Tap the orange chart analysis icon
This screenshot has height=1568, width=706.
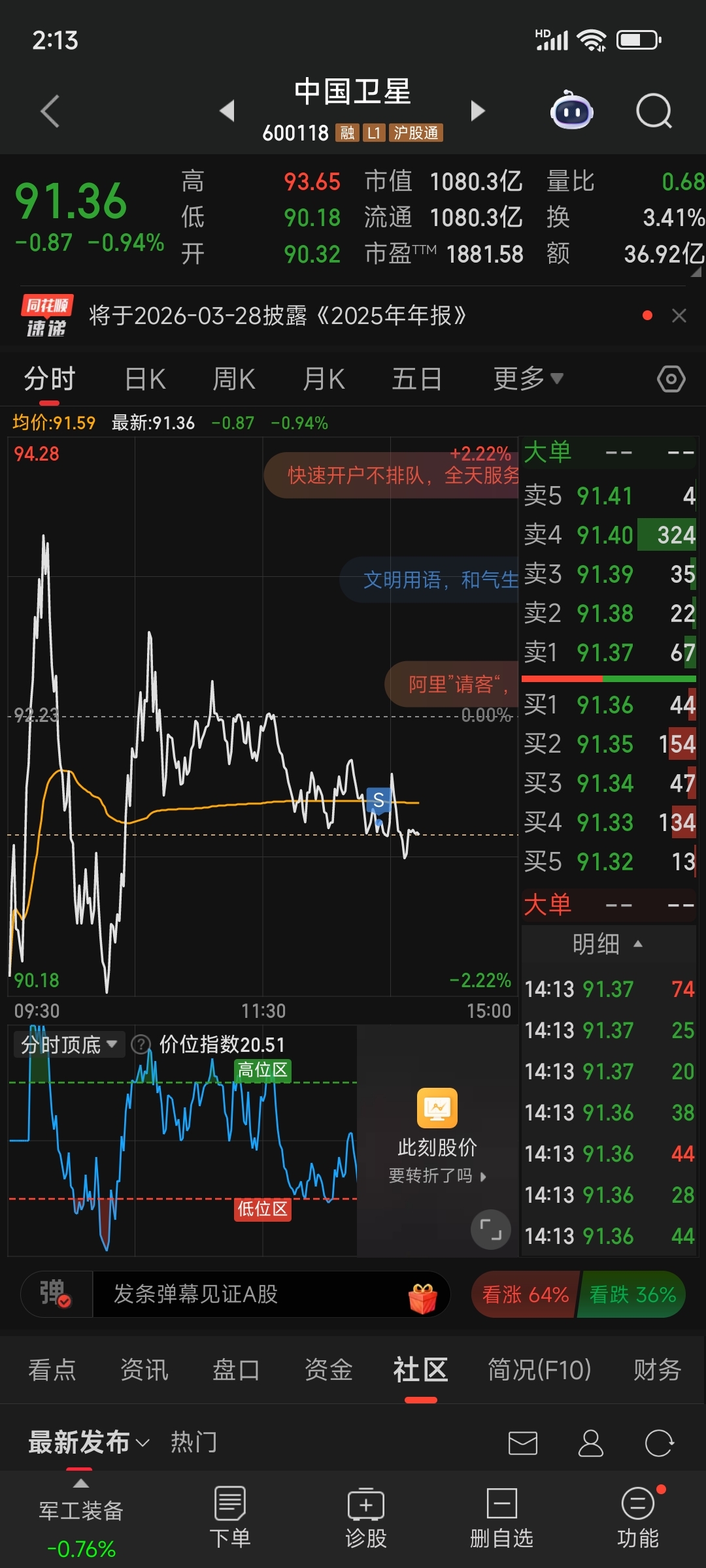click(x=437, y=1108)
